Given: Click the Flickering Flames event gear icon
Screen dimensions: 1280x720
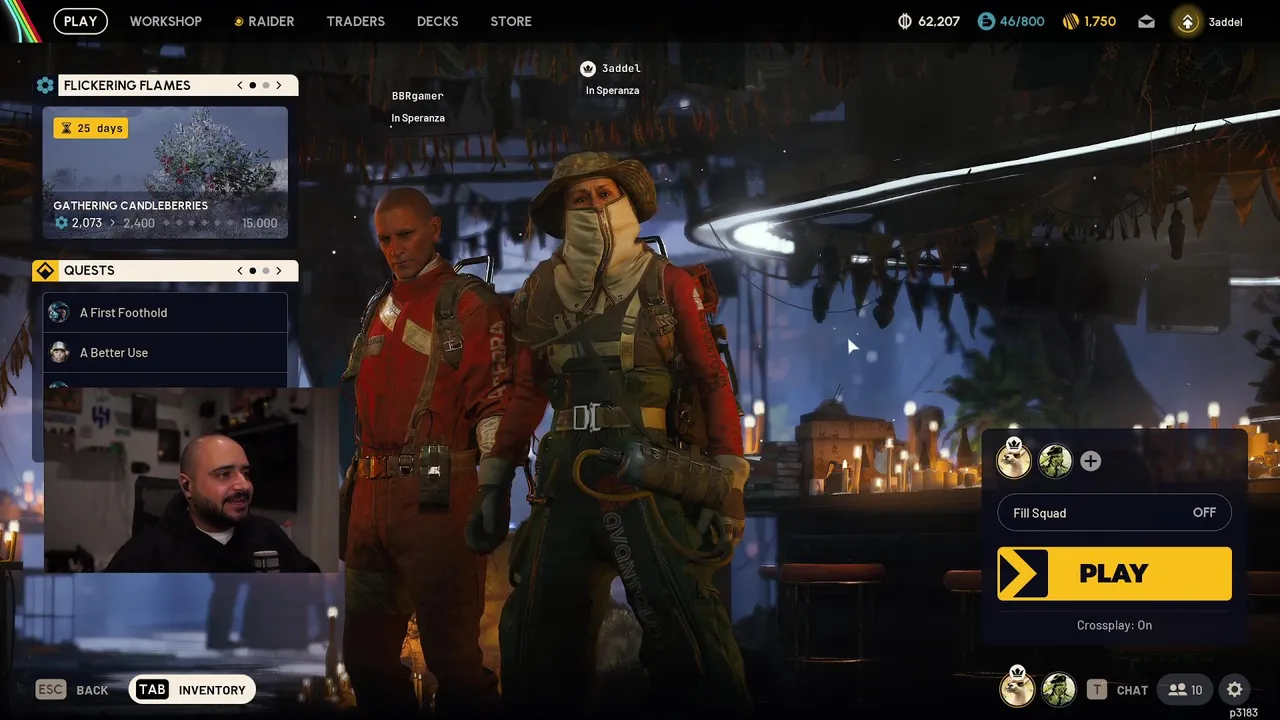Looking at the screenshot, I should pos(45,86).
